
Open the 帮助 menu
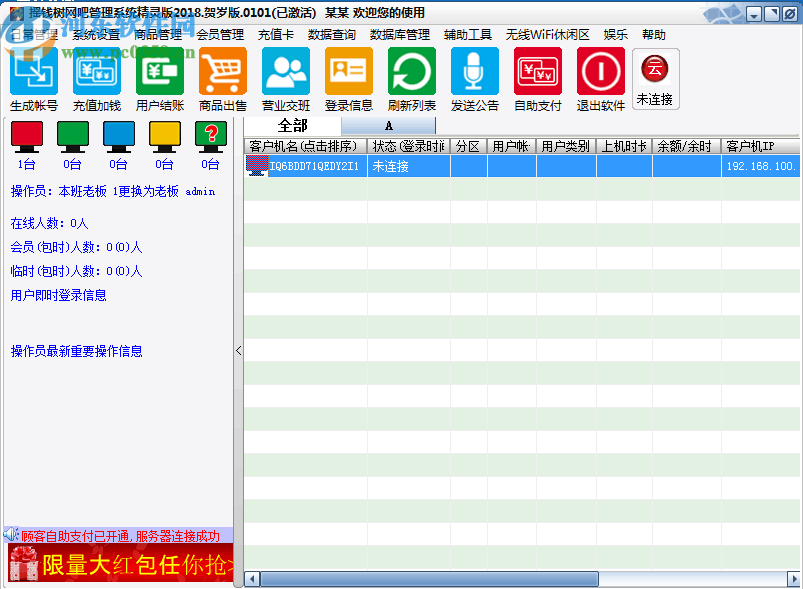[654, 35]
